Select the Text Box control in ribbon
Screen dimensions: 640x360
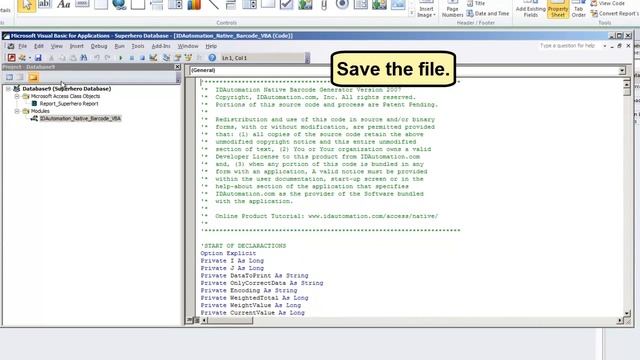pyautogui.click(x=44, y=4)
